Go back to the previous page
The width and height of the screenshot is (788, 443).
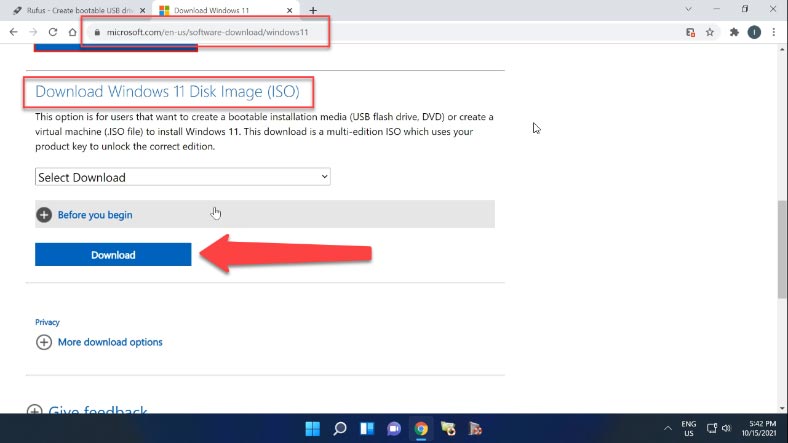coord(14,32)
